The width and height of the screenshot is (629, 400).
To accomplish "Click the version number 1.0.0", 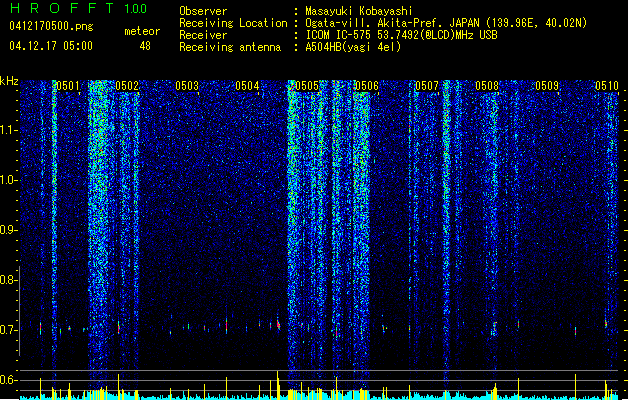I will 136,8.
